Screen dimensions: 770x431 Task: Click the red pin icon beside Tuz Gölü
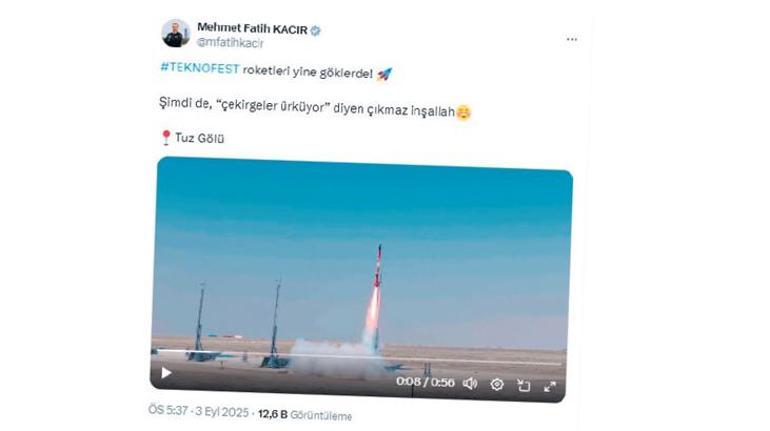click(x=166, y=137)
